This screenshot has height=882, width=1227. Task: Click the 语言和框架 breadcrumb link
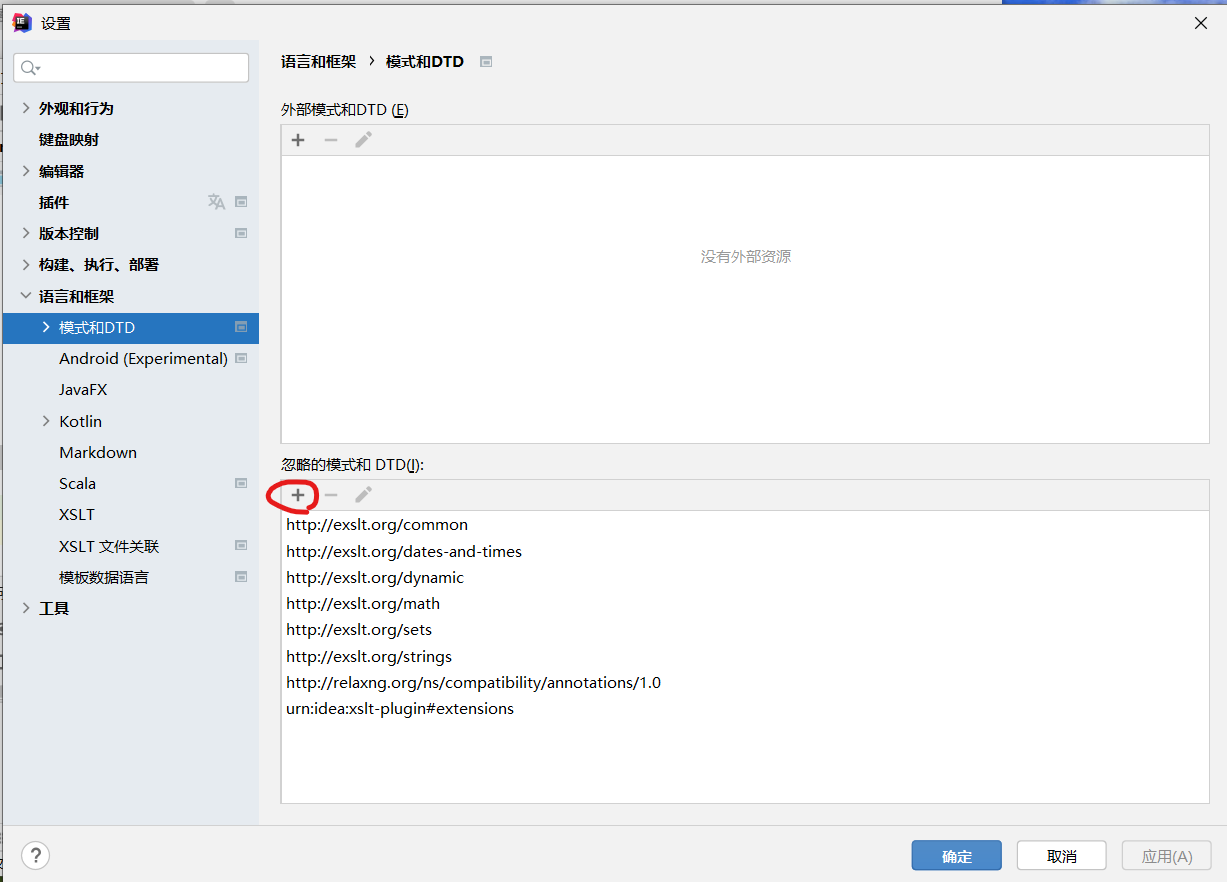319,61
